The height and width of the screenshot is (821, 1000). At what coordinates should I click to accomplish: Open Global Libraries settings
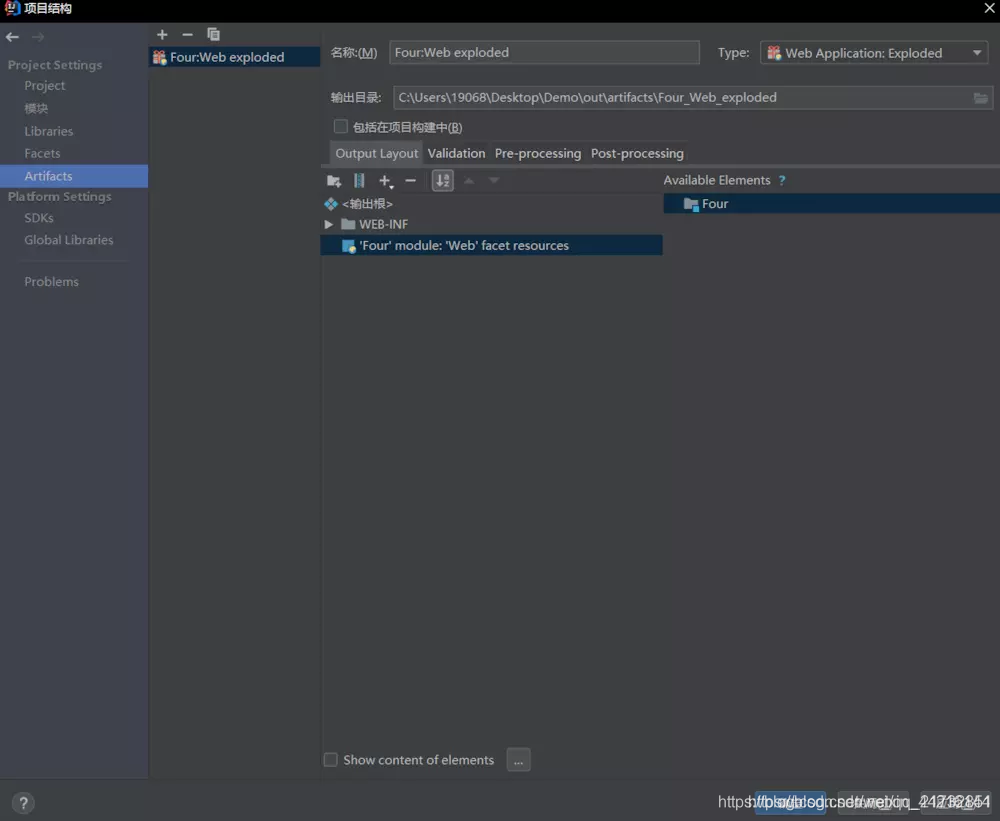tap(69, 240)
